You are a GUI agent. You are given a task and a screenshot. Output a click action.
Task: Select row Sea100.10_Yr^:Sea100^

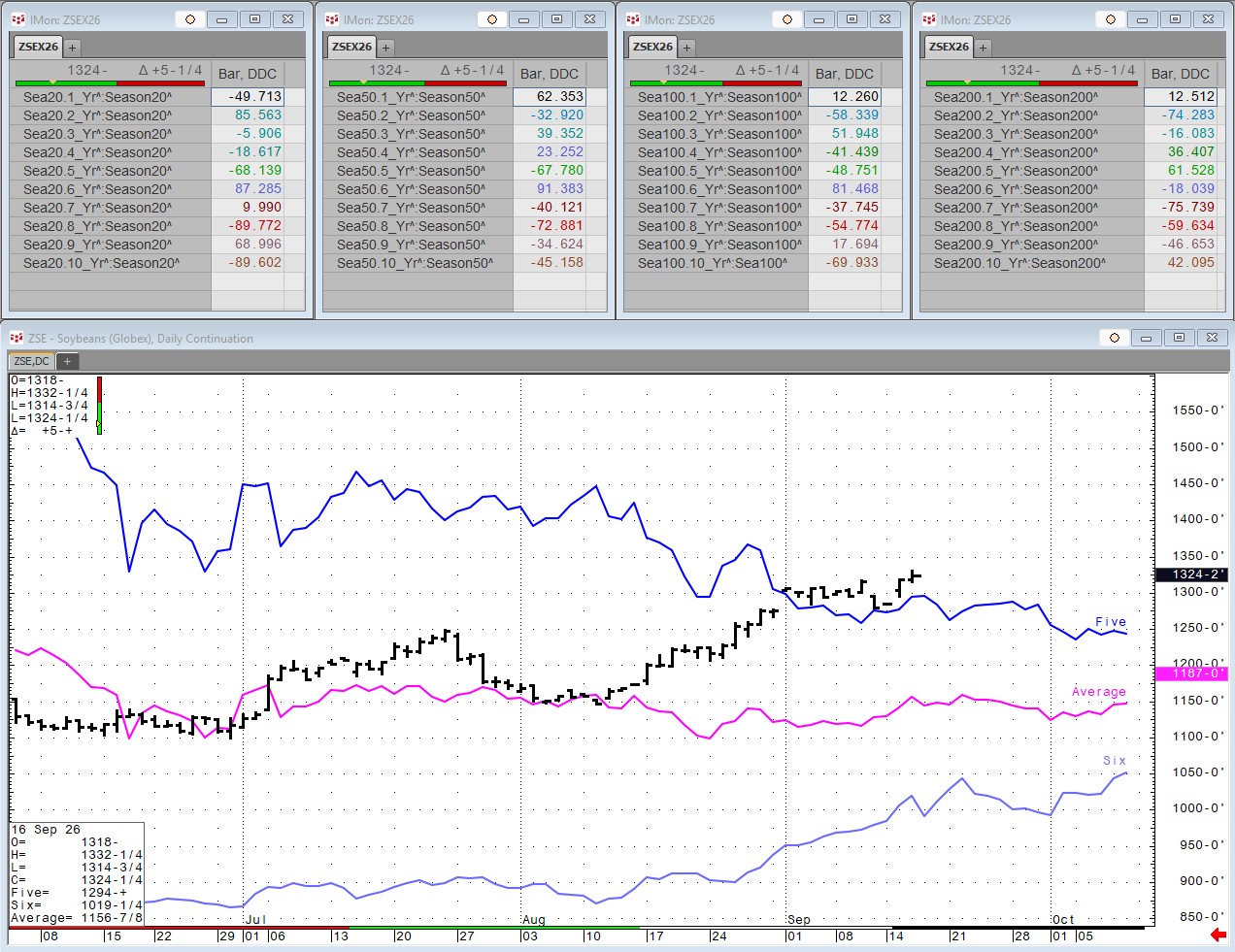(717, 263)
